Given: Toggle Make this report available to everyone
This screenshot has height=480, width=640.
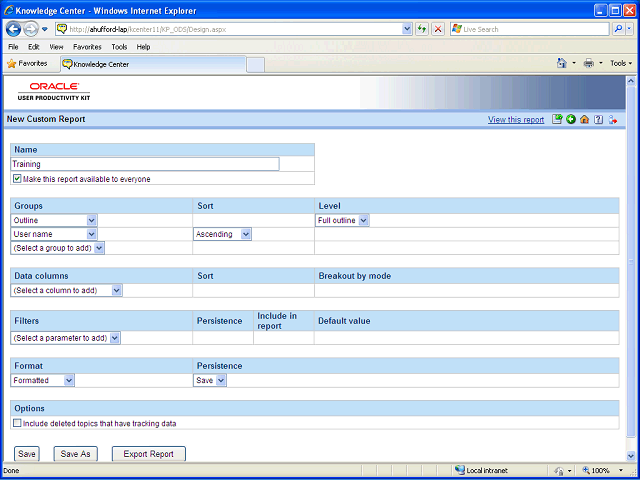Looking at the screenshot, I should 17,178.
